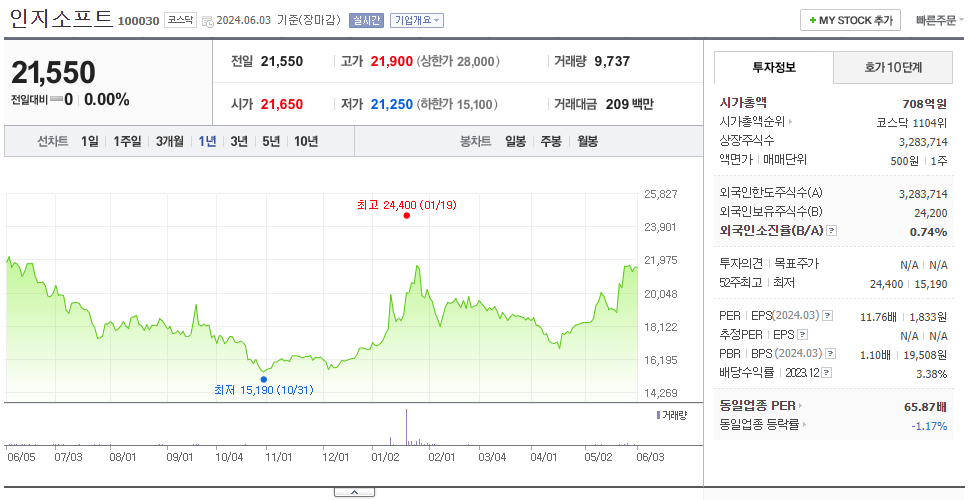Click the red 최고 24,400 marker dot

(406, 215)
